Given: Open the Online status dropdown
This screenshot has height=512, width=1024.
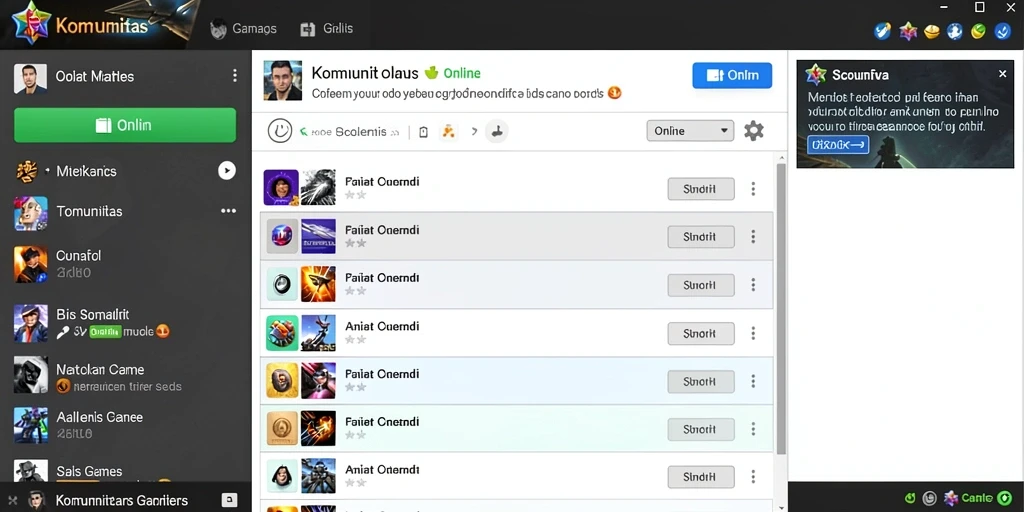Looking at the screenshot, I should coord(690,131).
